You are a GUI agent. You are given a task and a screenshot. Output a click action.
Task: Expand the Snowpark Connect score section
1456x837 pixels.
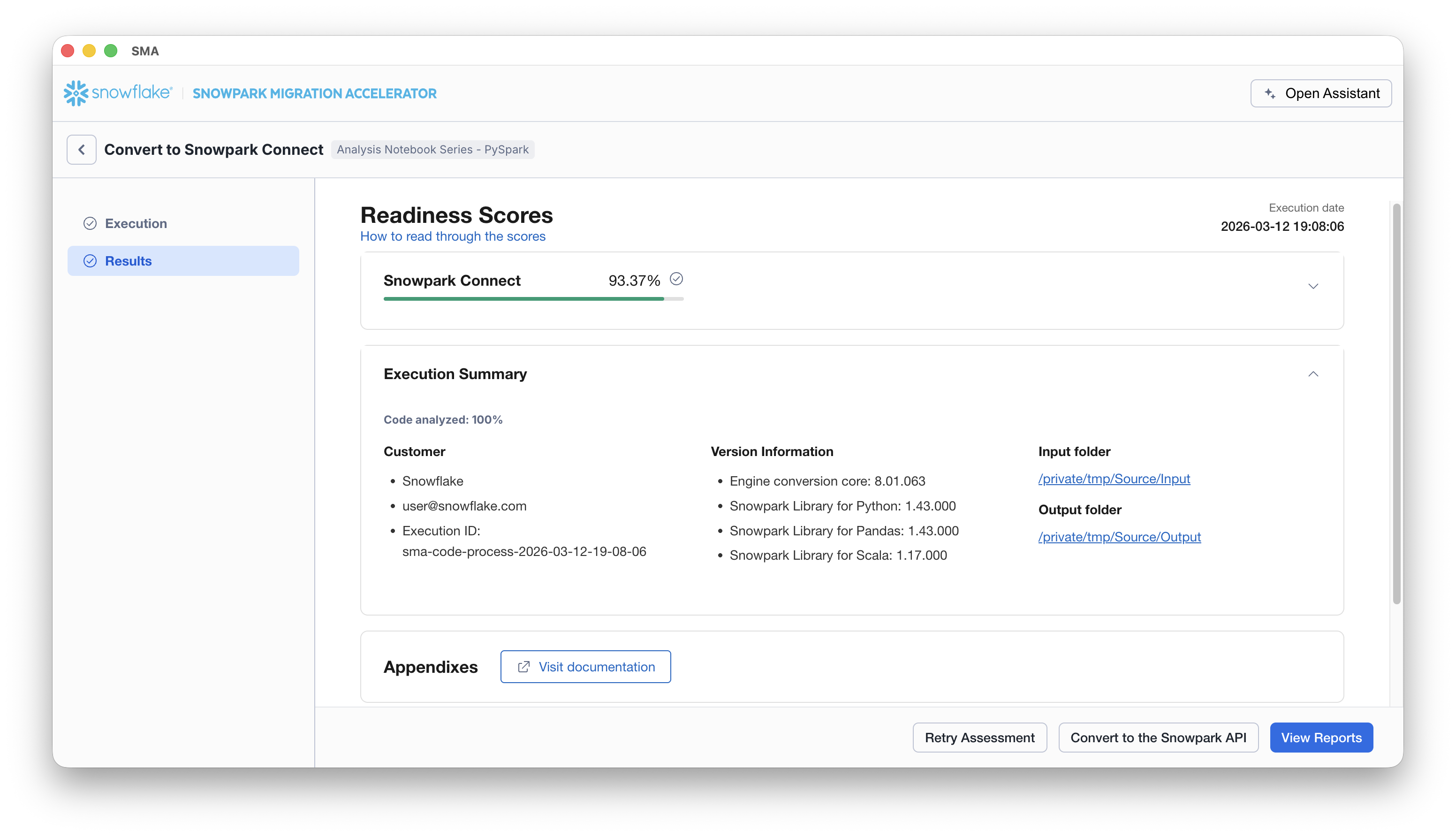[x=1313, y=286]
